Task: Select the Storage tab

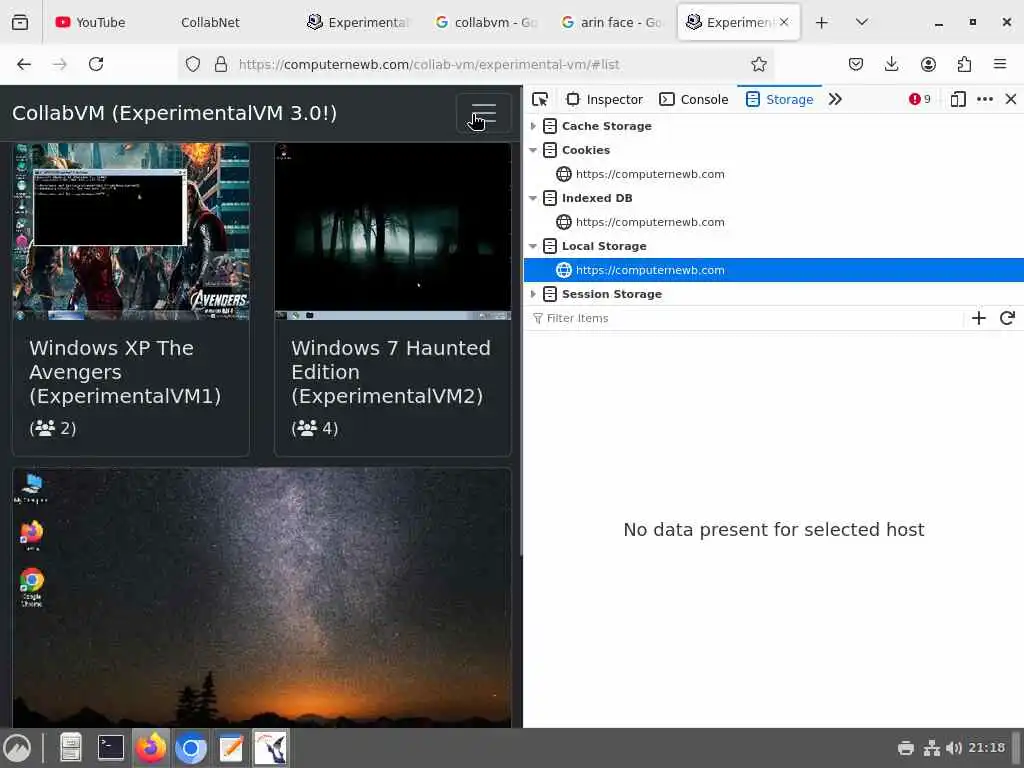Action: pyautogui.click(x=779, y=99)
